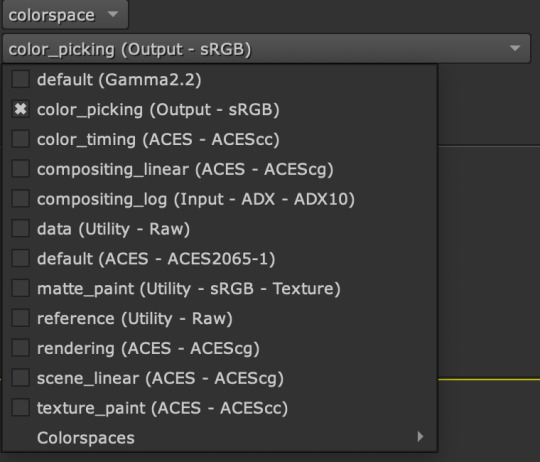The height and width of the screenshot is (462, 540).
Task: Tick the checkbox next to data (Utility - Raw)
Action: (x=20, y=229)
